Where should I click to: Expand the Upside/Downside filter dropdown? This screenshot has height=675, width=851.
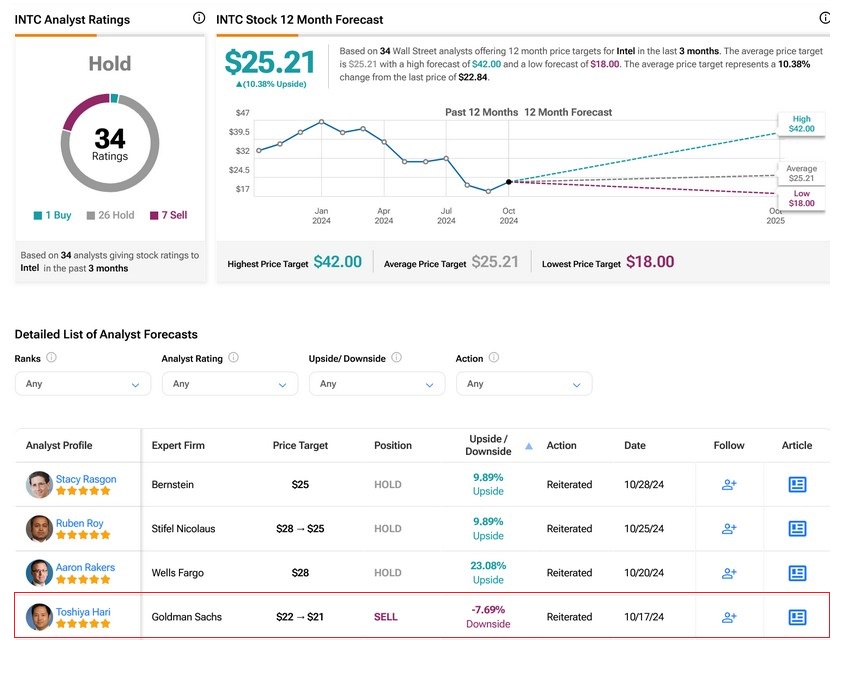(x=376, y=384)
